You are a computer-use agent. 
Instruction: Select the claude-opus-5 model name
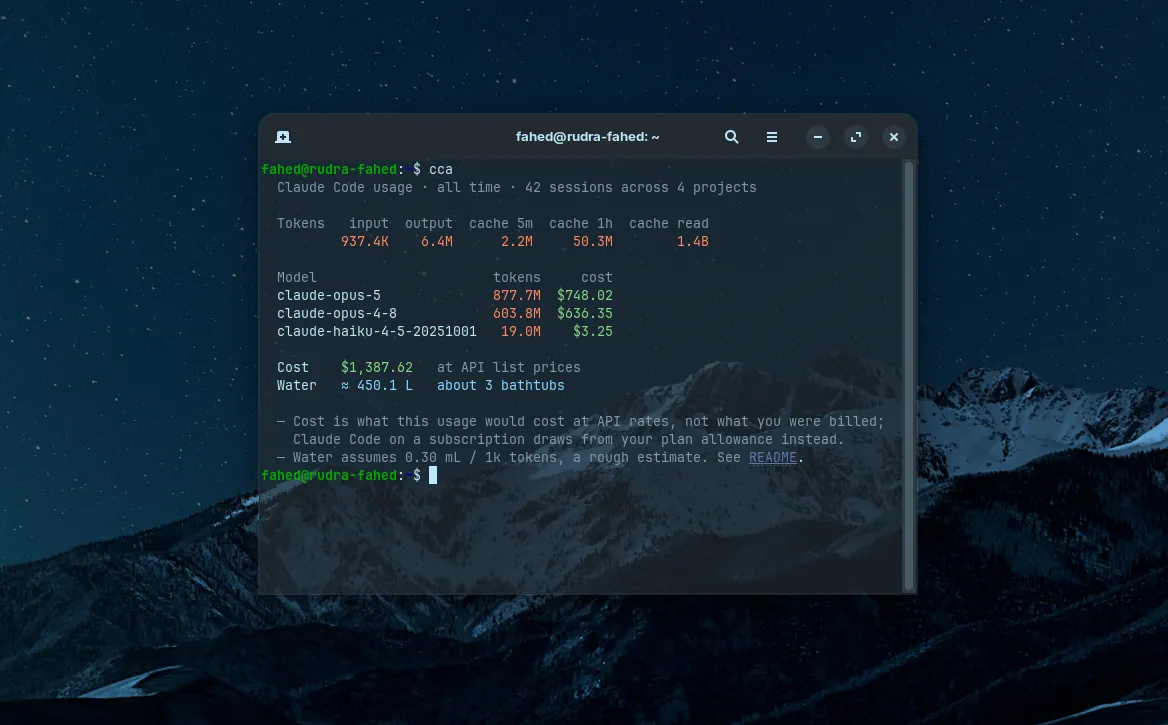[328, 296]
